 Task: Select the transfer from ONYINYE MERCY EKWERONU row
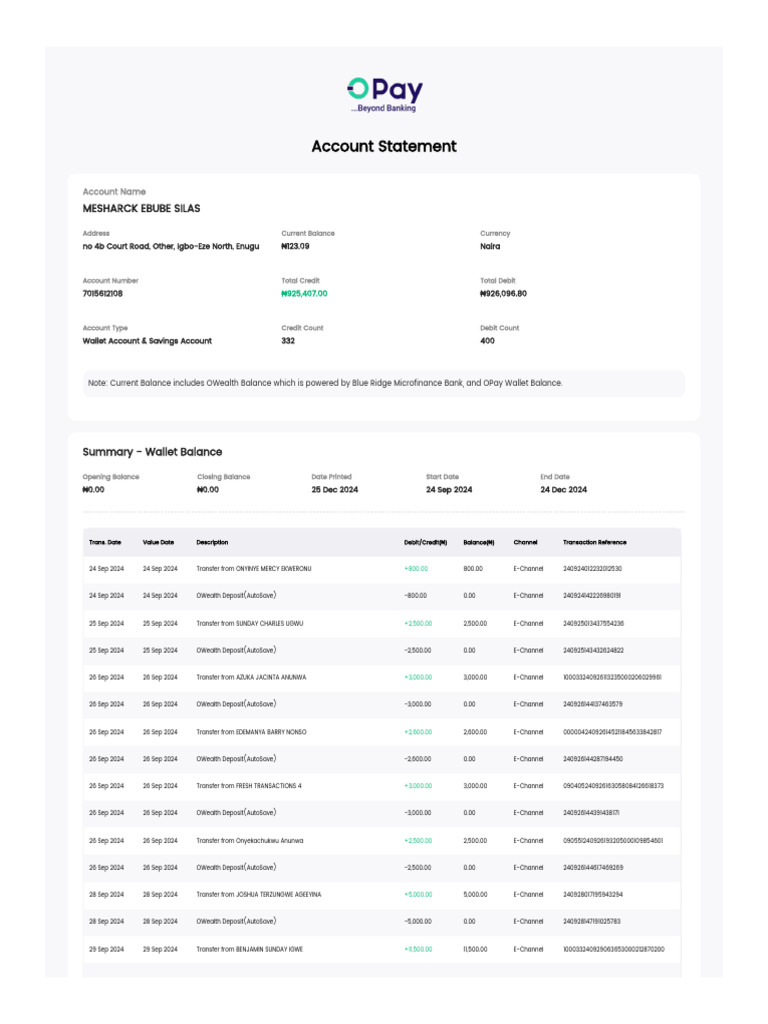pyautogui.click(x=254, y=569)
